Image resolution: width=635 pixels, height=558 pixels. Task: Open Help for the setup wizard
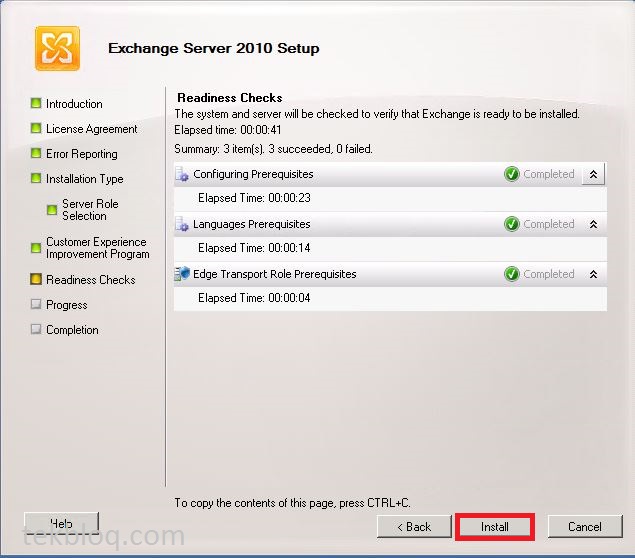[x=61, y=523]
